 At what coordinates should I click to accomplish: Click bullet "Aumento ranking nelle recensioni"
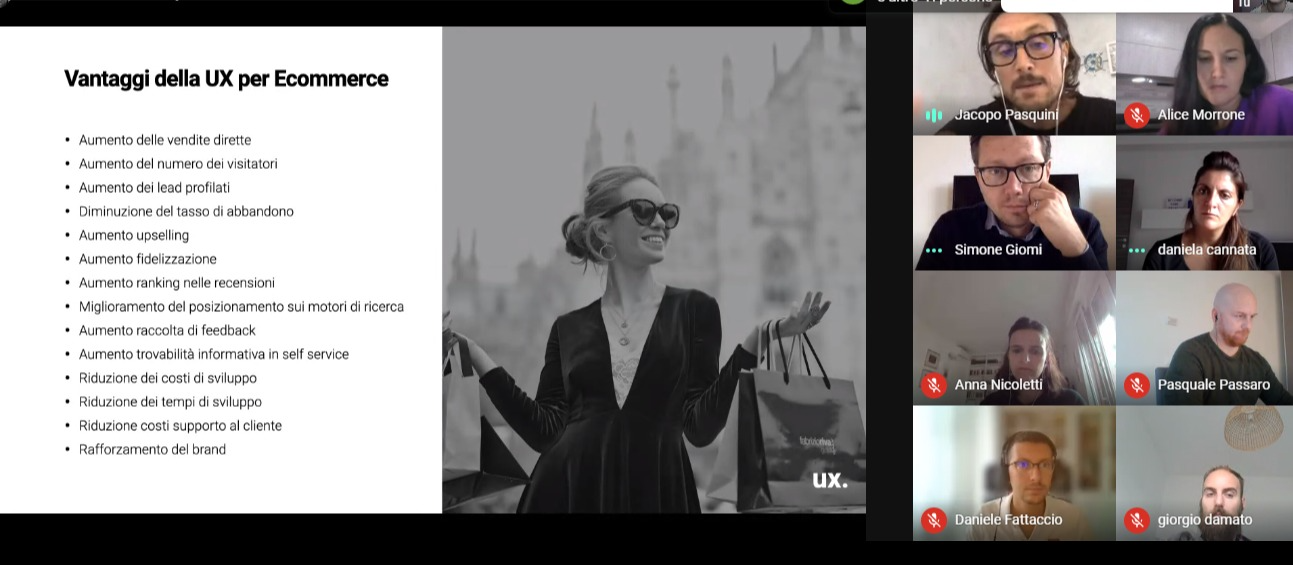177,283
